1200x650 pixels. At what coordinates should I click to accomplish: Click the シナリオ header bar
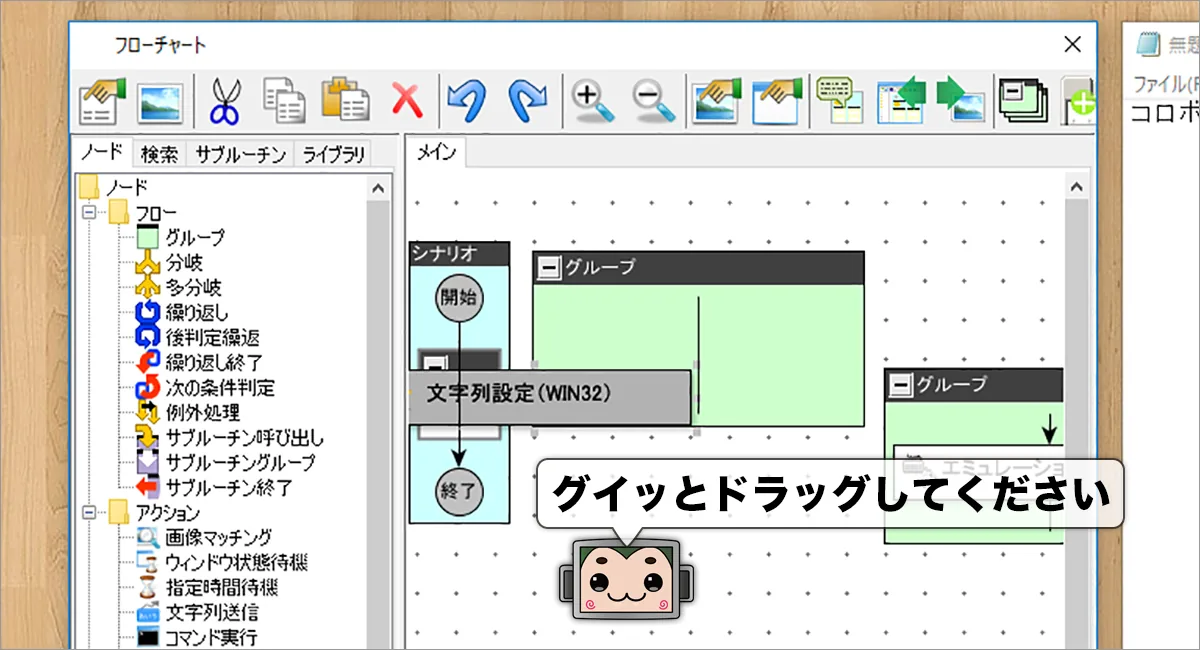point(459,253)
